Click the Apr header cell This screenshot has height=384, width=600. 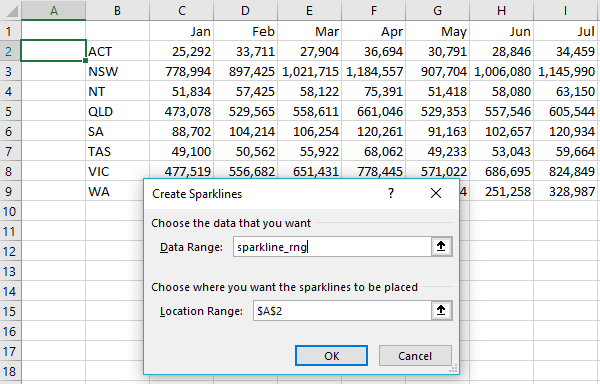point(374,31)
